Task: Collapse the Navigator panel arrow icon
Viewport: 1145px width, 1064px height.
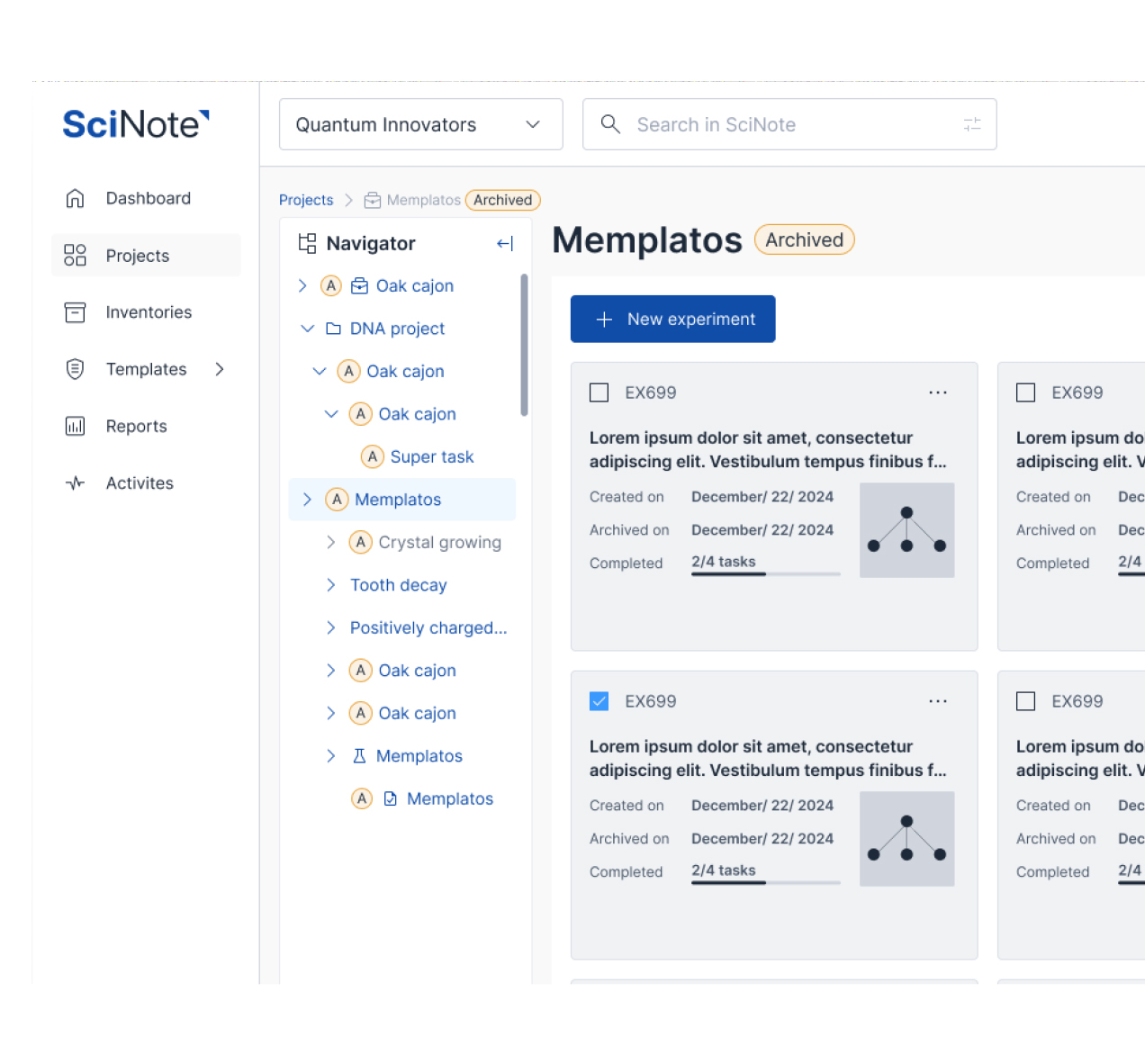Action: point(505,243)
